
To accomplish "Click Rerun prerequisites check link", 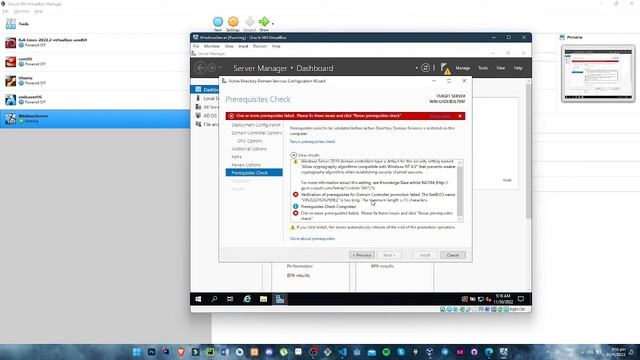I will point(313,142).
